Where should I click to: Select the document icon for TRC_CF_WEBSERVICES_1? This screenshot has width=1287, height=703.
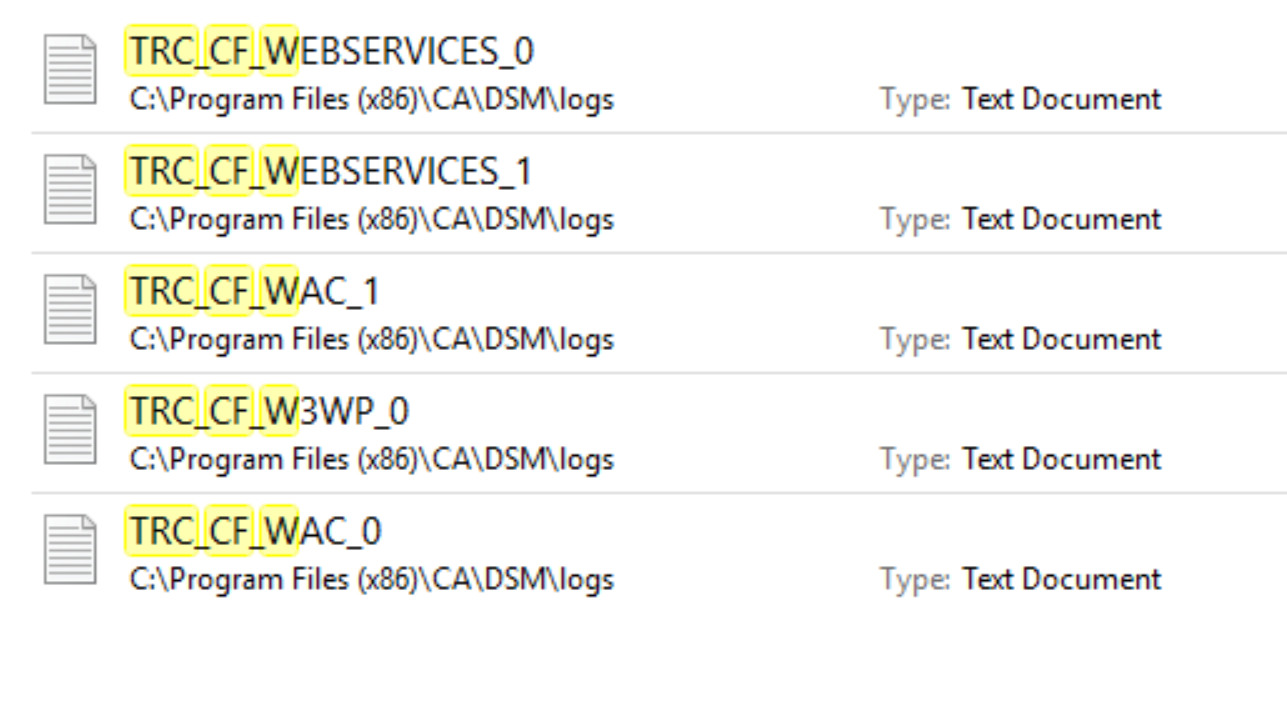[x=70, y=190]
